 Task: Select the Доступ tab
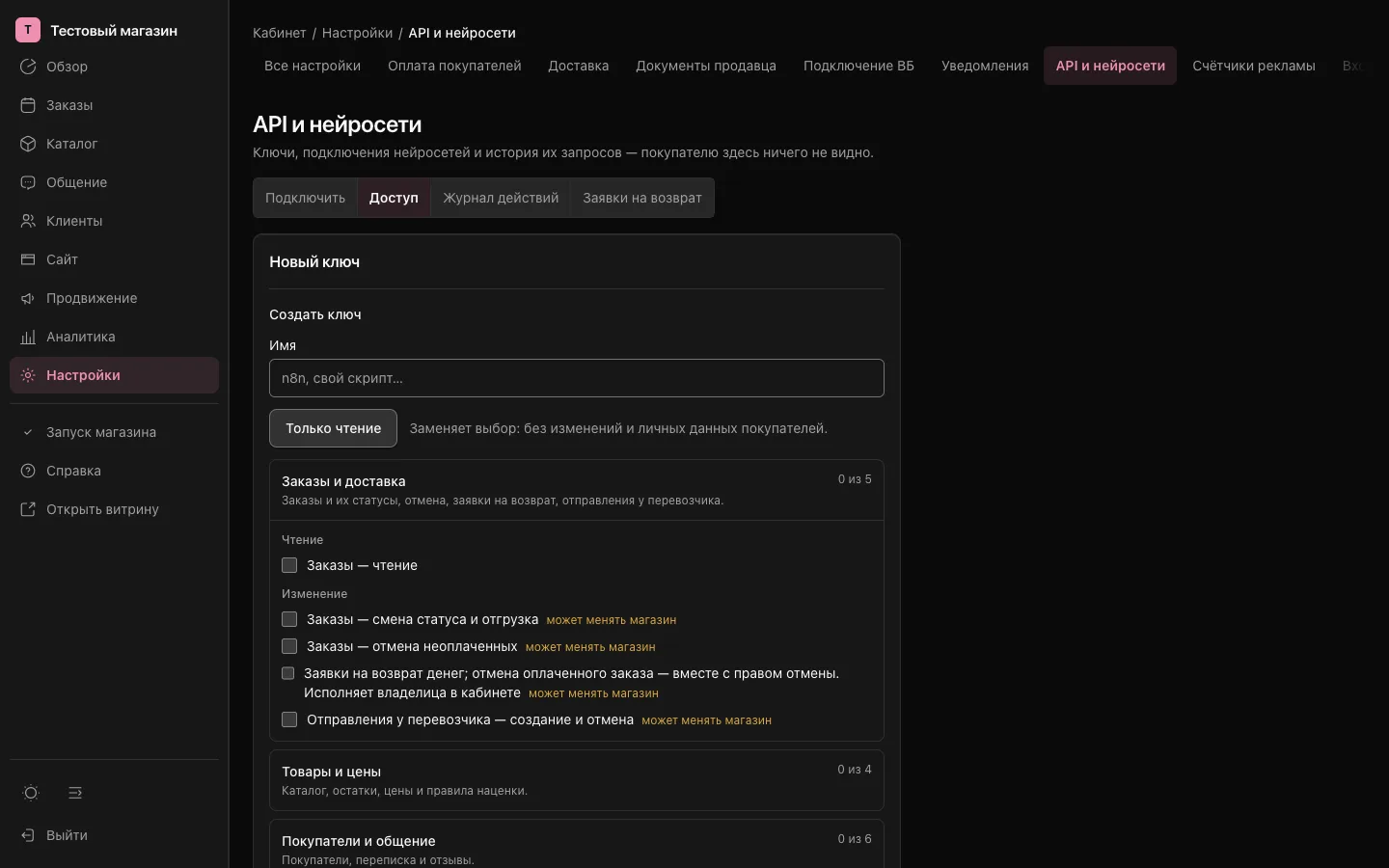[394, 198]
